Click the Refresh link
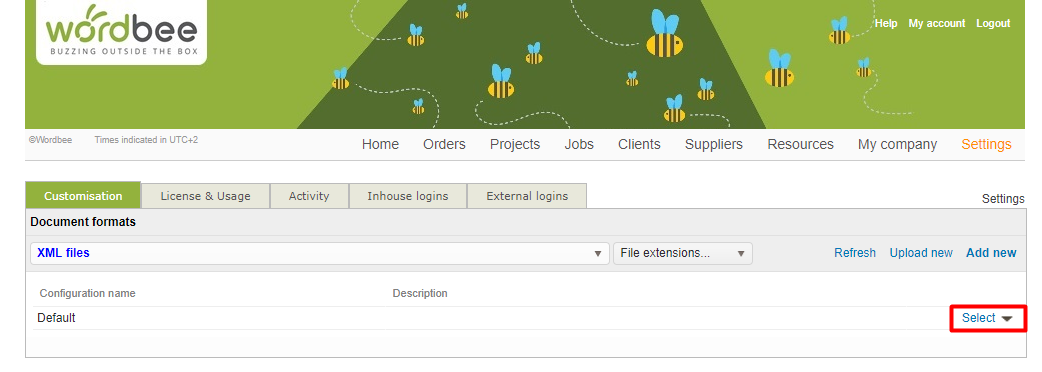The height and width of the screenshot is (372, 1042). click(x=855, y=253)
